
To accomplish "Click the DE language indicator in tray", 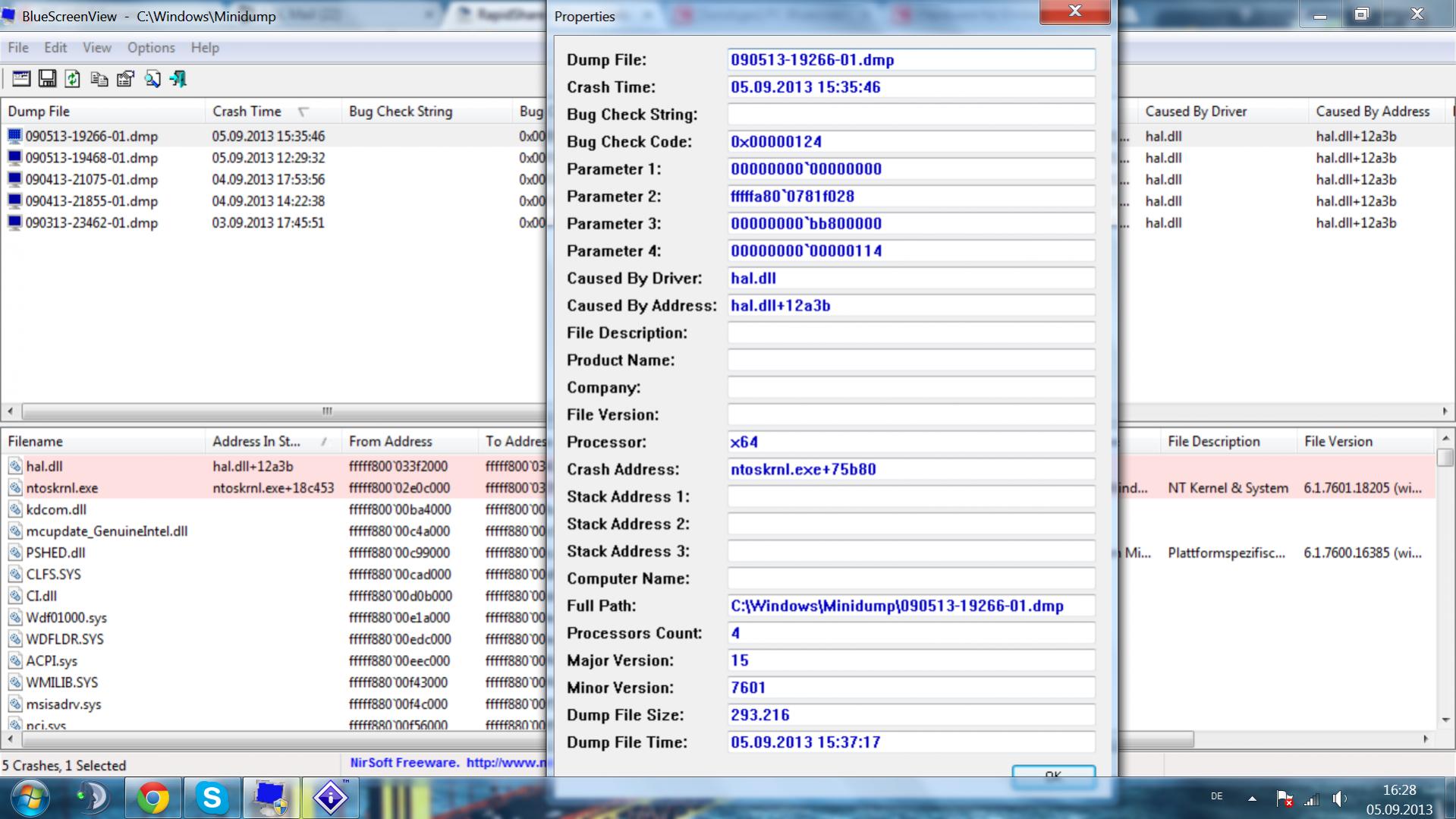I will [1217, 796].
